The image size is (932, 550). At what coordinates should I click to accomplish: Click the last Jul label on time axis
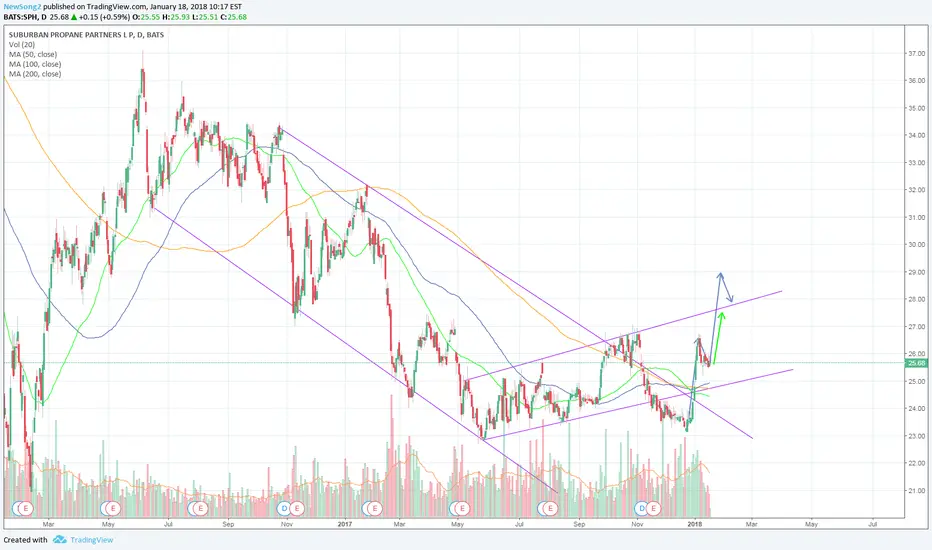(873, 524)
